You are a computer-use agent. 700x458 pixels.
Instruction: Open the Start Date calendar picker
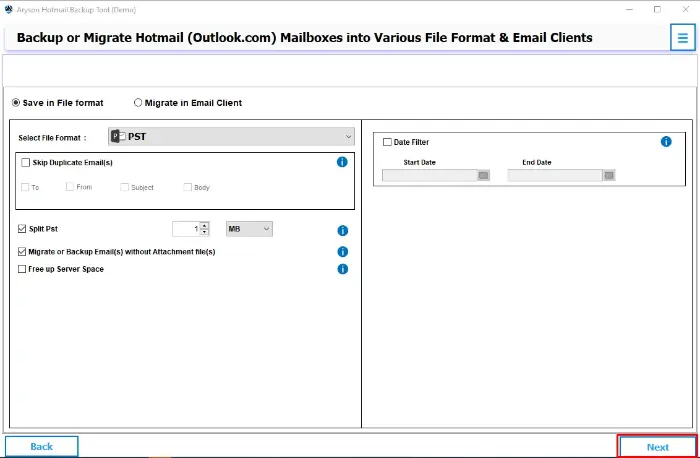click(x=483, y=175)
